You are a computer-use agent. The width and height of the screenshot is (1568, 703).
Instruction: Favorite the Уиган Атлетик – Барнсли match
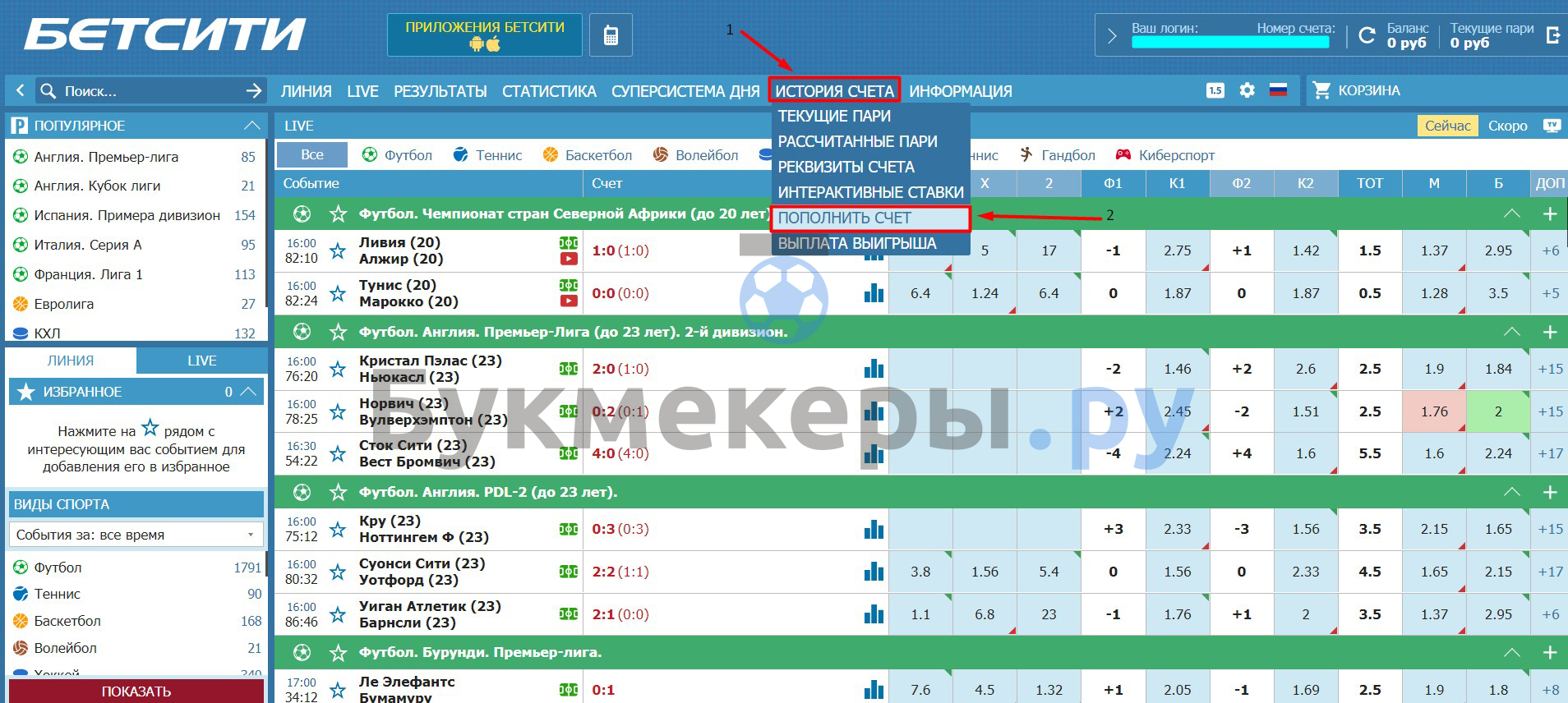tap(337, 614)
